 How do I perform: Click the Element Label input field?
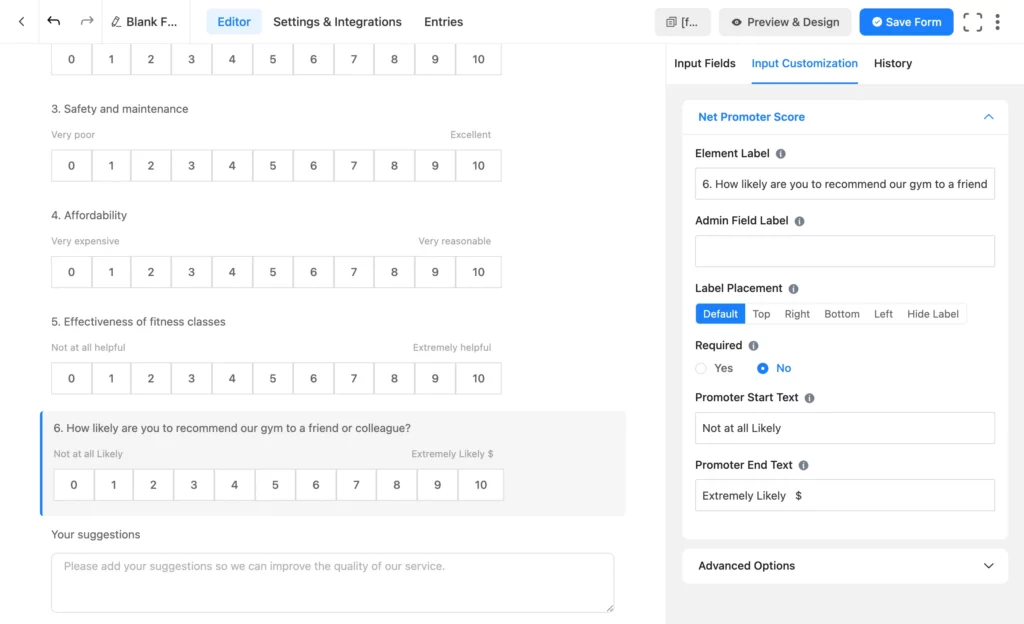(844, 184)
